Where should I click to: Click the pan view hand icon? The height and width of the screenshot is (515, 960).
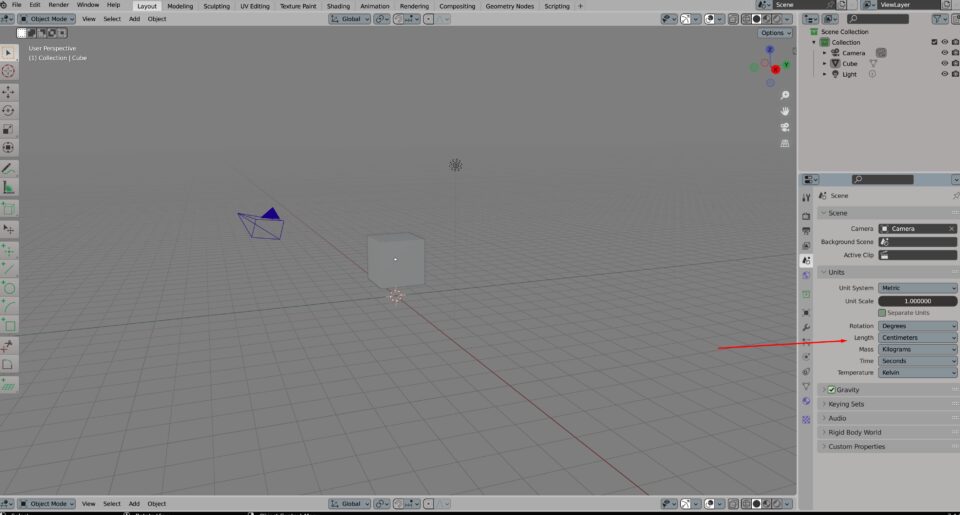(786, 111)
